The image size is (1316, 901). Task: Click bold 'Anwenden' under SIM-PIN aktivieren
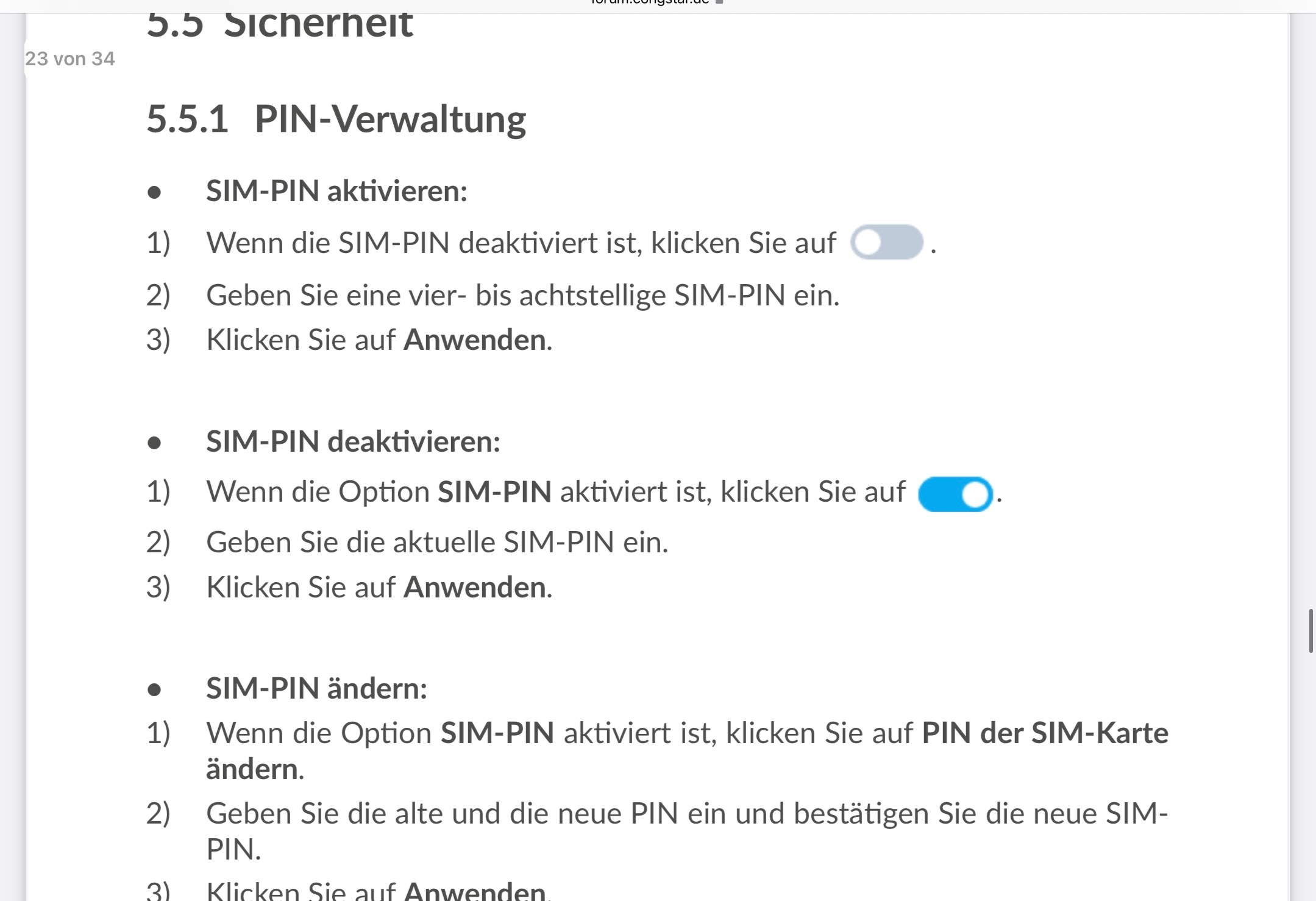pyautogui.click(x=475, y=340)
